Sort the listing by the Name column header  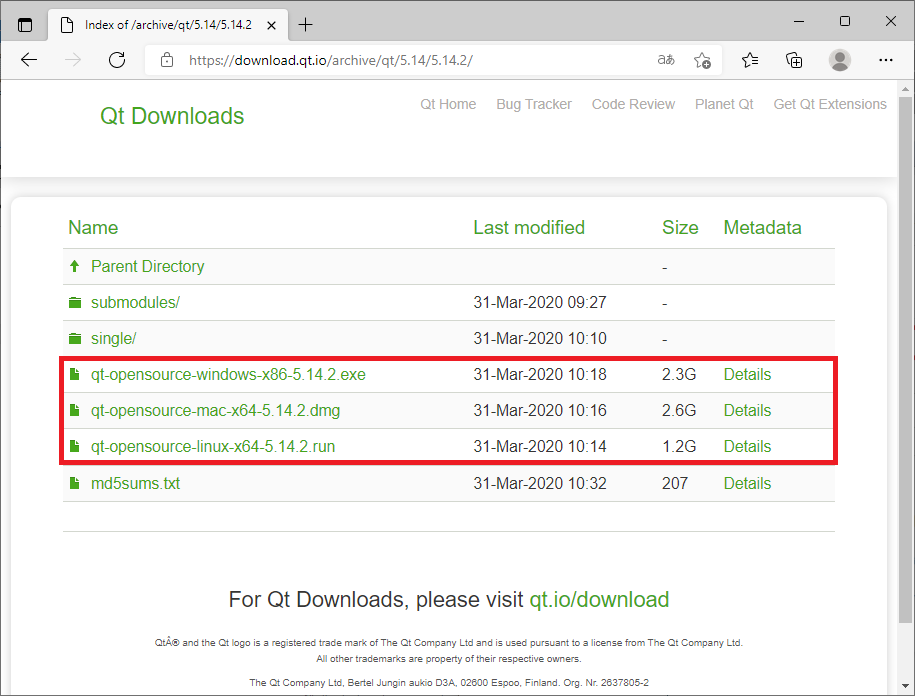pyautogui.click(x=93, y=228)
